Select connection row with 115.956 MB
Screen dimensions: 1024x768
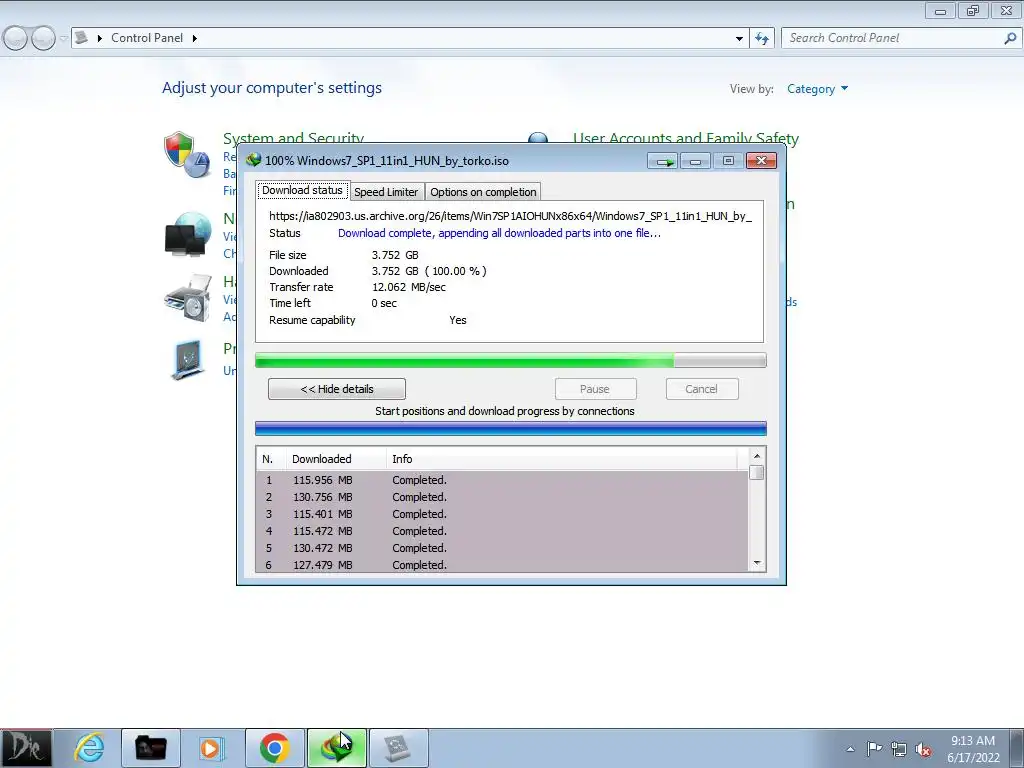click(x=503, y=480)
